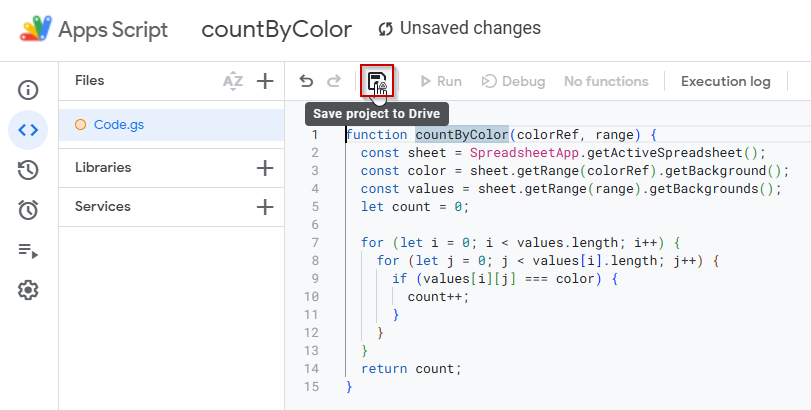This screenshot has width=811, height=410.
Task: Select the Code.gs file
Action: (171, 125)
